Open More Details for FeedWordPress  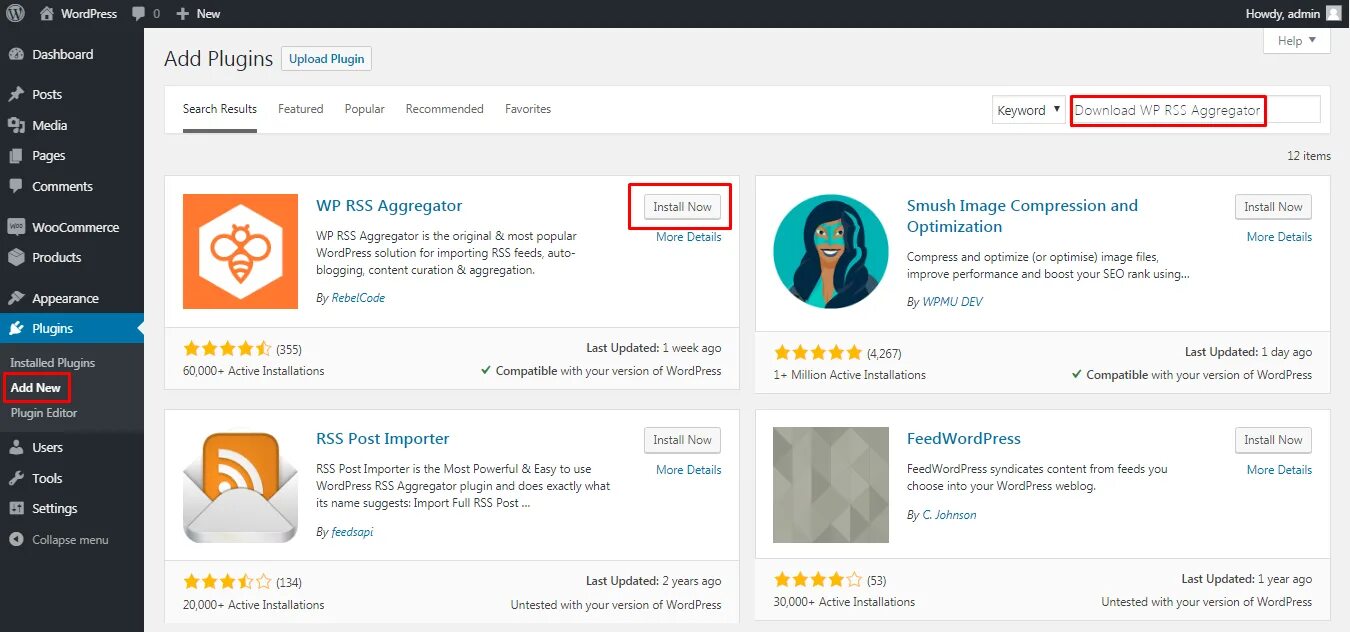pos(1279,470)
